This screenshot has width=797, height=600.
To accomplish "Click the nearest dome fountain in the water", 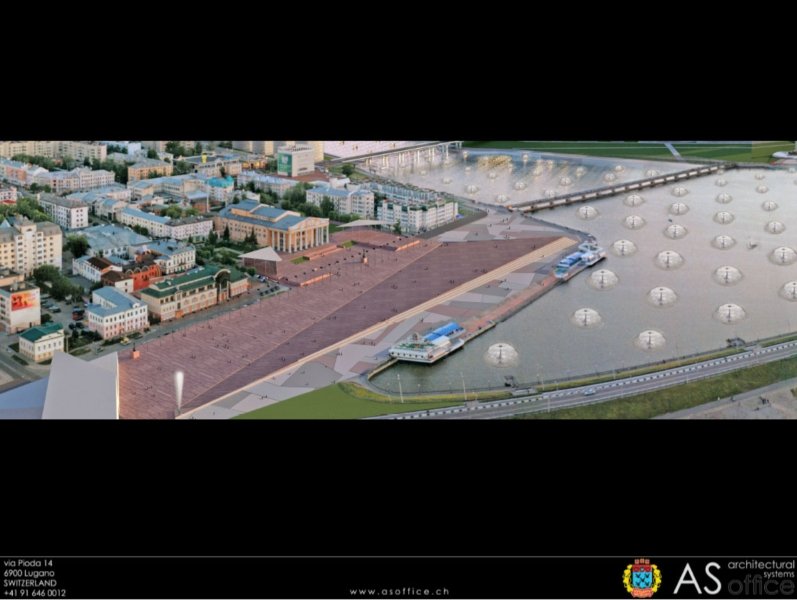I will [x=501, y=354].
